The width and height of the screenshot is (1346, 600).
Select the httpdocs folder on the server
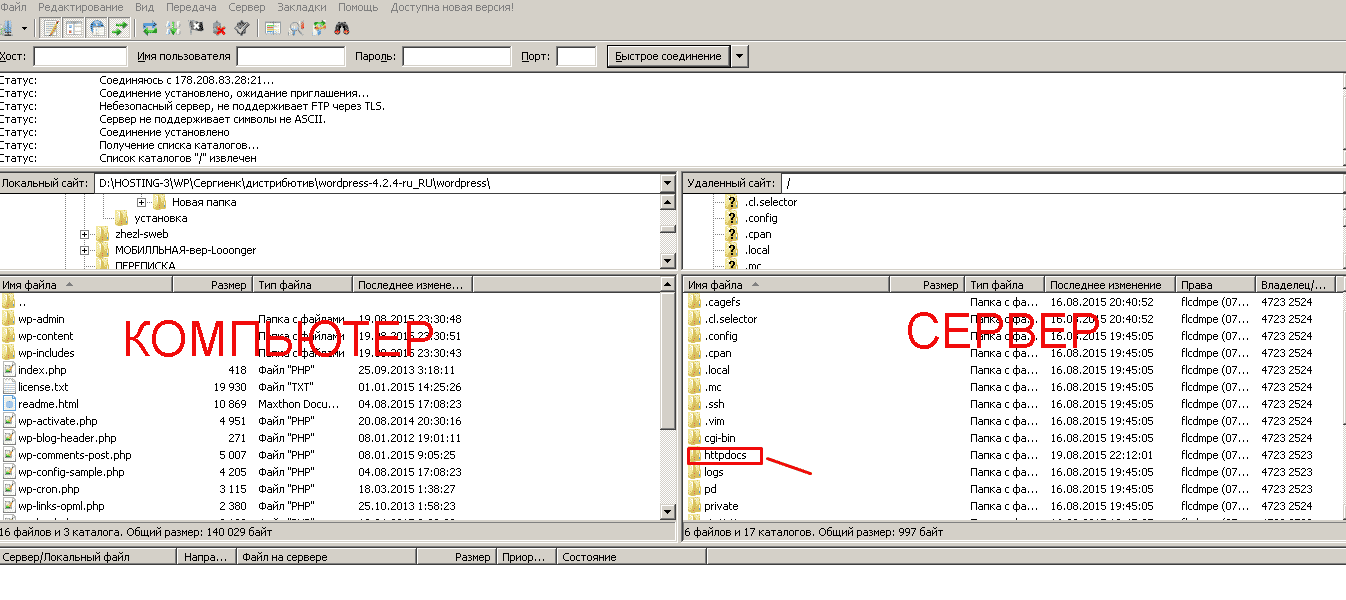coord(725,455)
